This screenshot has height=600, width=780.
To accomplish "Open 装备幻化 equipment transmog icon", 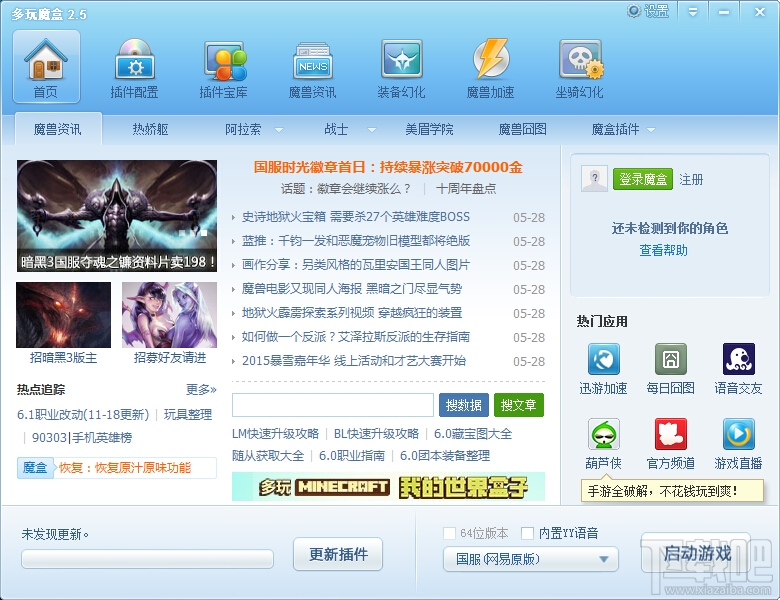I will point(401,69).
